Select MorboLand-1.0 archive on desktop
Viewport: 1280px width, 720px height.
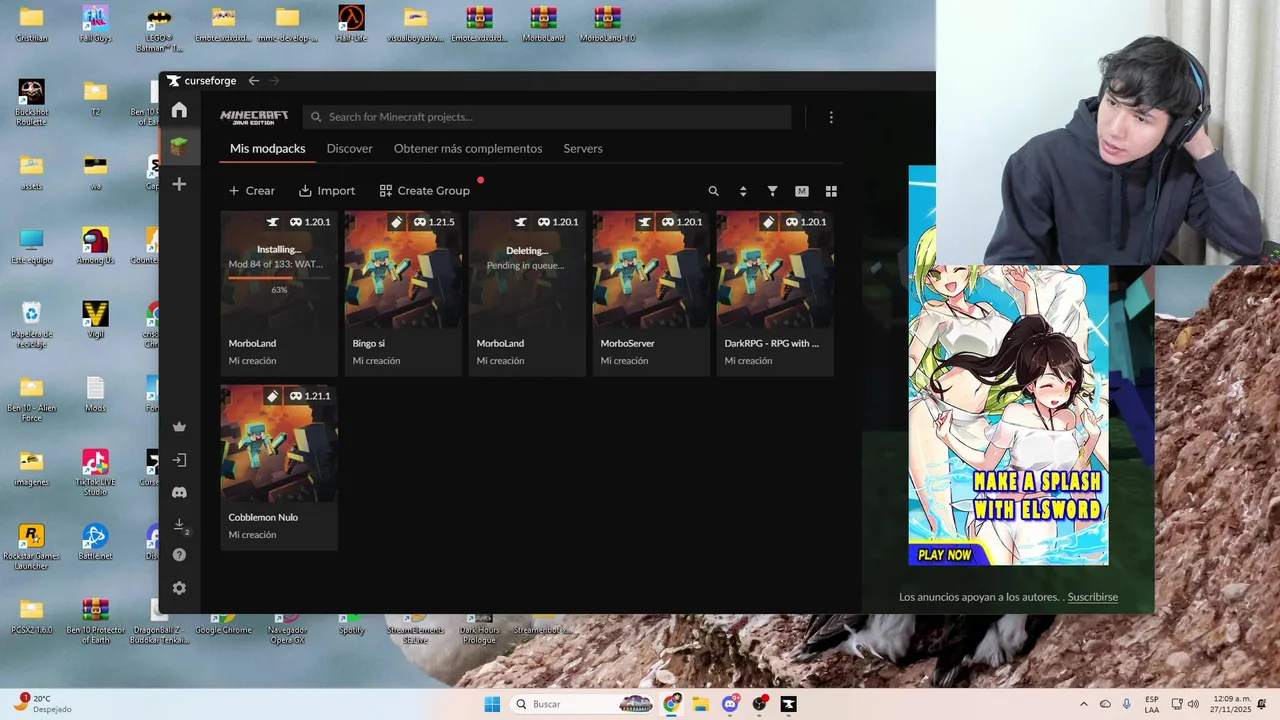click(x=607, y=24)
